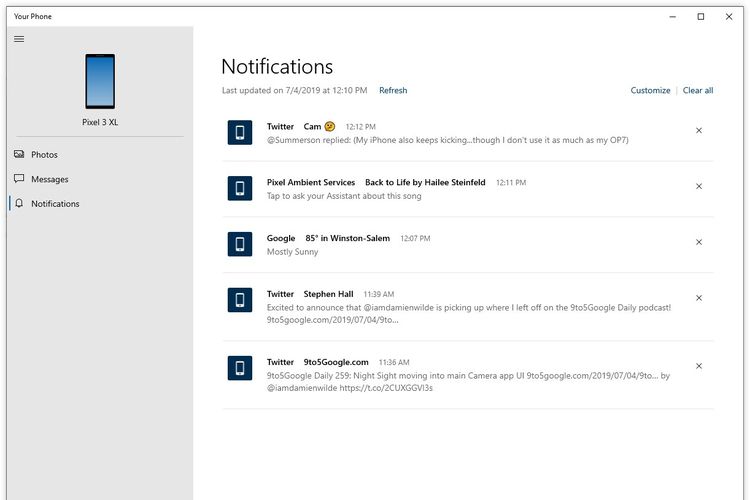Image resolution: width=750 pixels, height=500 pixels.
Task: Click the phone icon beside Pixel Ambient Services
Action: point(240,188)
